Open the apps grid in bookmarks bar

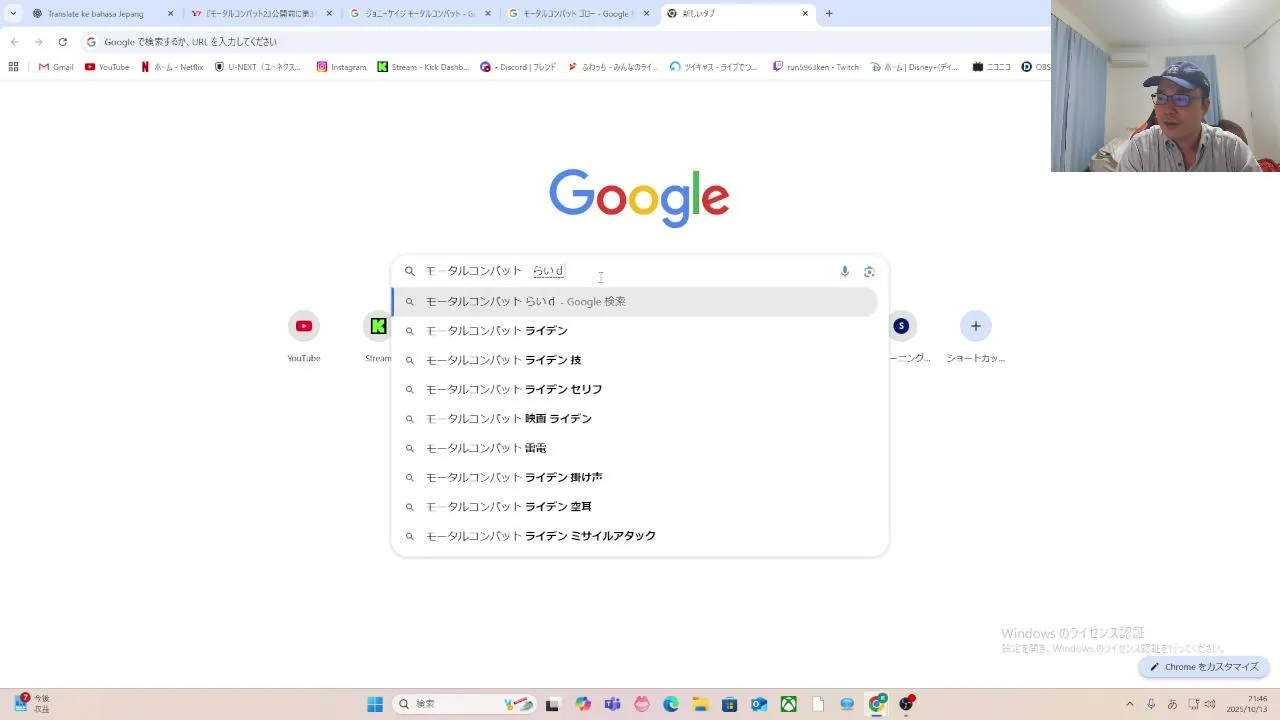(x=13, y=67)
